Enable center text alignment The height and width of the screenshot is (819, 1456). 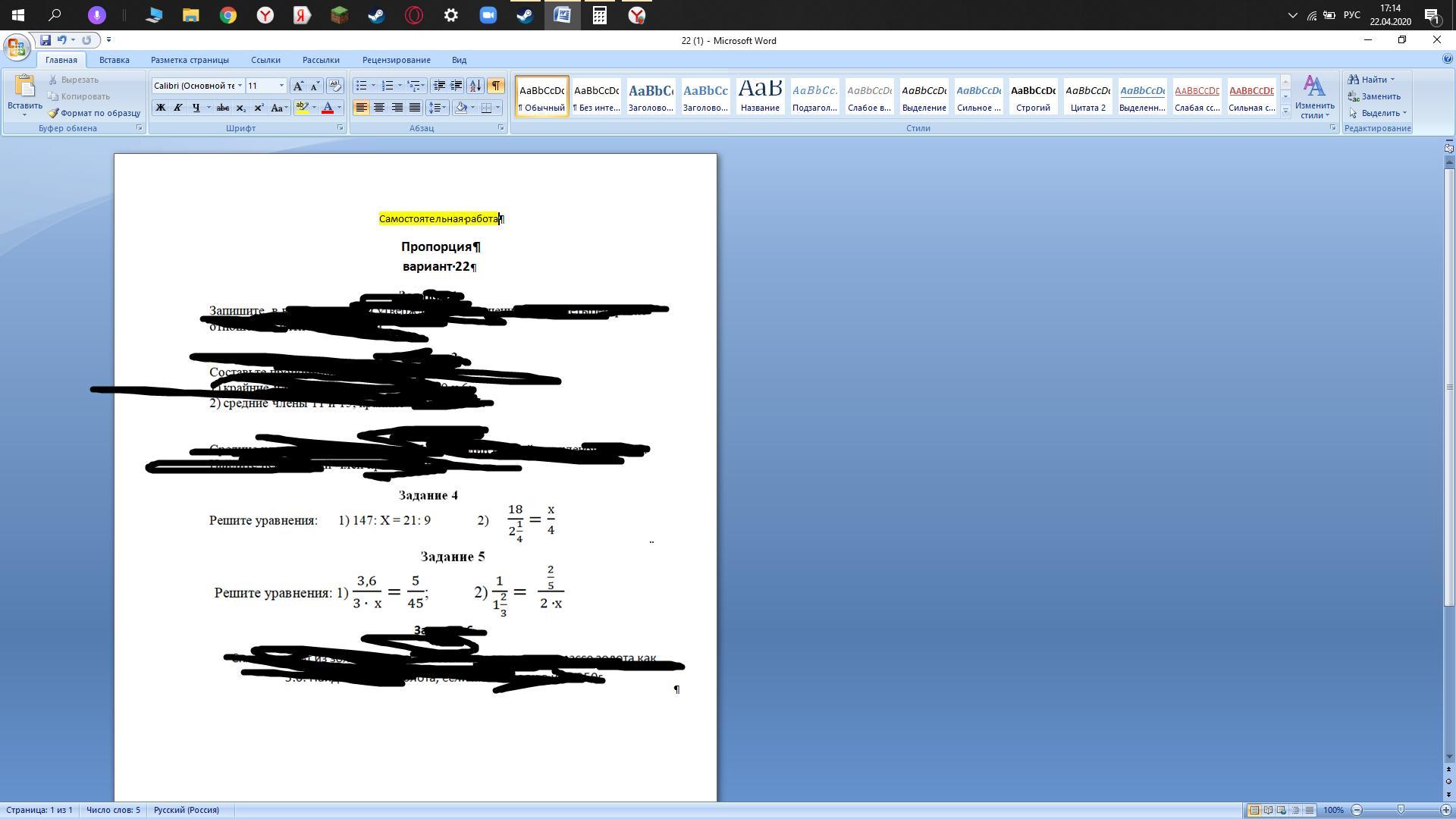pyautogui.click(x=379, y=108)
